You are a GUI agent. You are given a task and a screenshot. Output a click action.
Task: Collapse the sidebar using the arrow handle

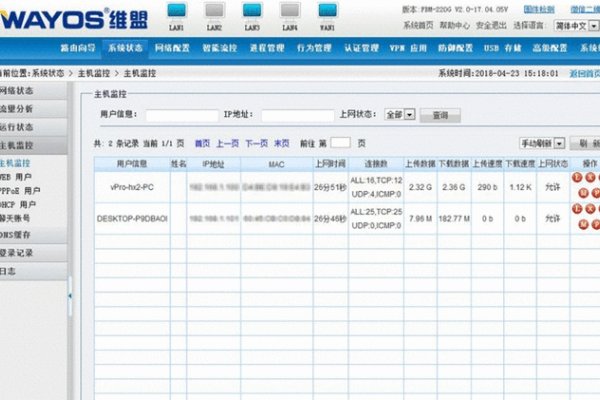70,296
